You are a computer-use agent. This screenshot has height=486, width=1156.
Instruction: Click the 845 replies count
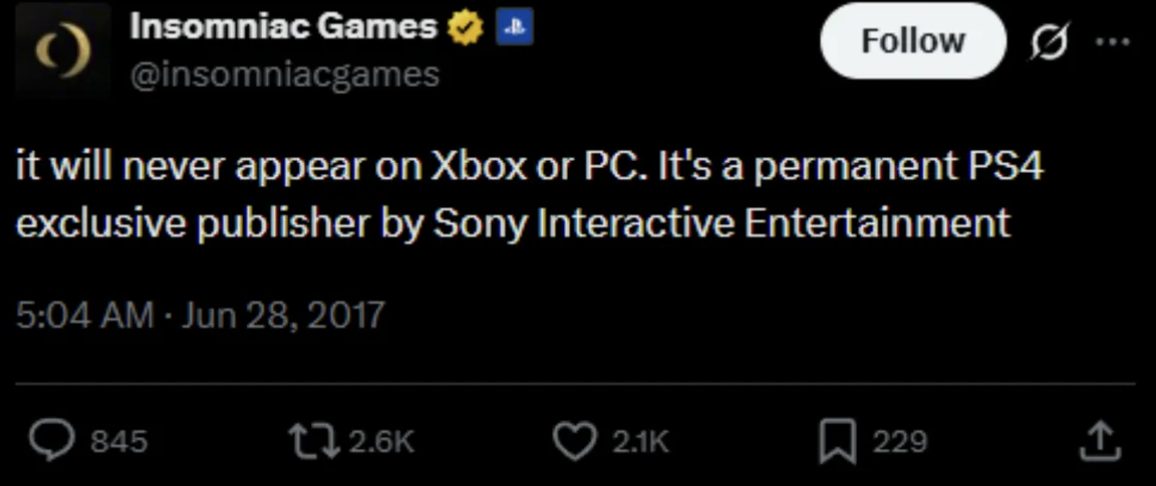pyautogui.click(x=119, y=441)
